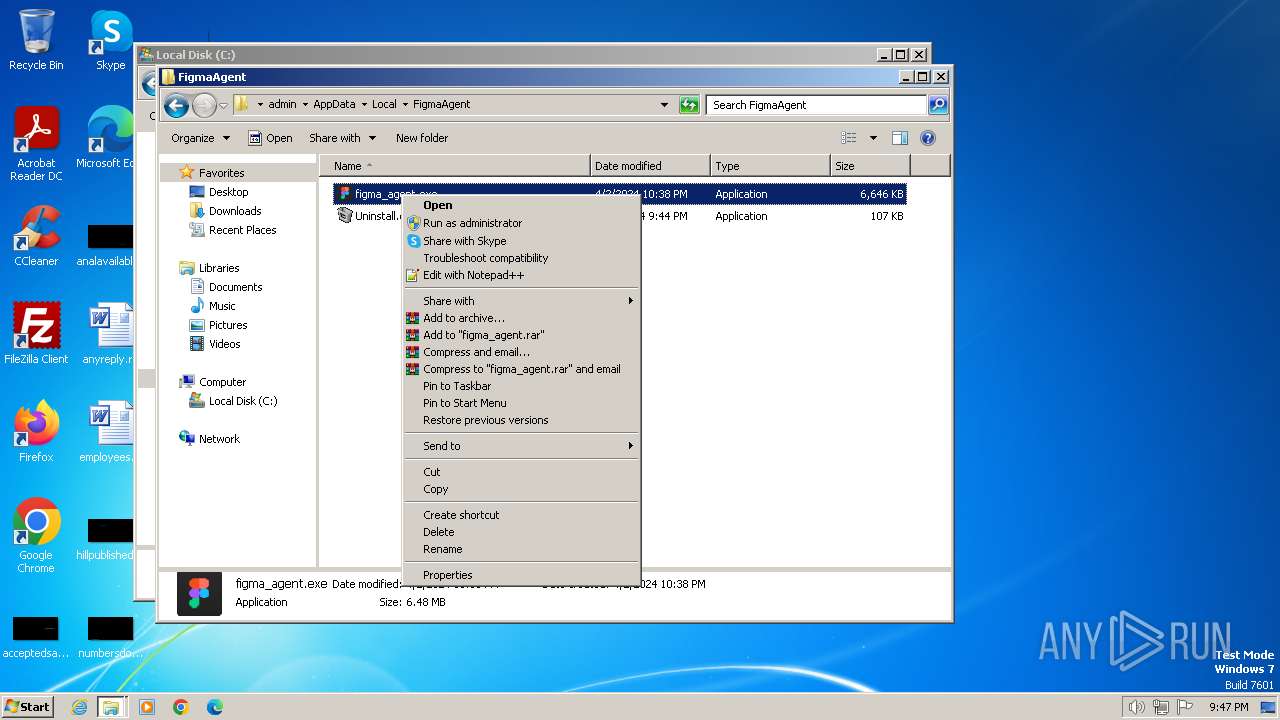
Task: Expand the Send to submenu
Action: click(521, 446)
